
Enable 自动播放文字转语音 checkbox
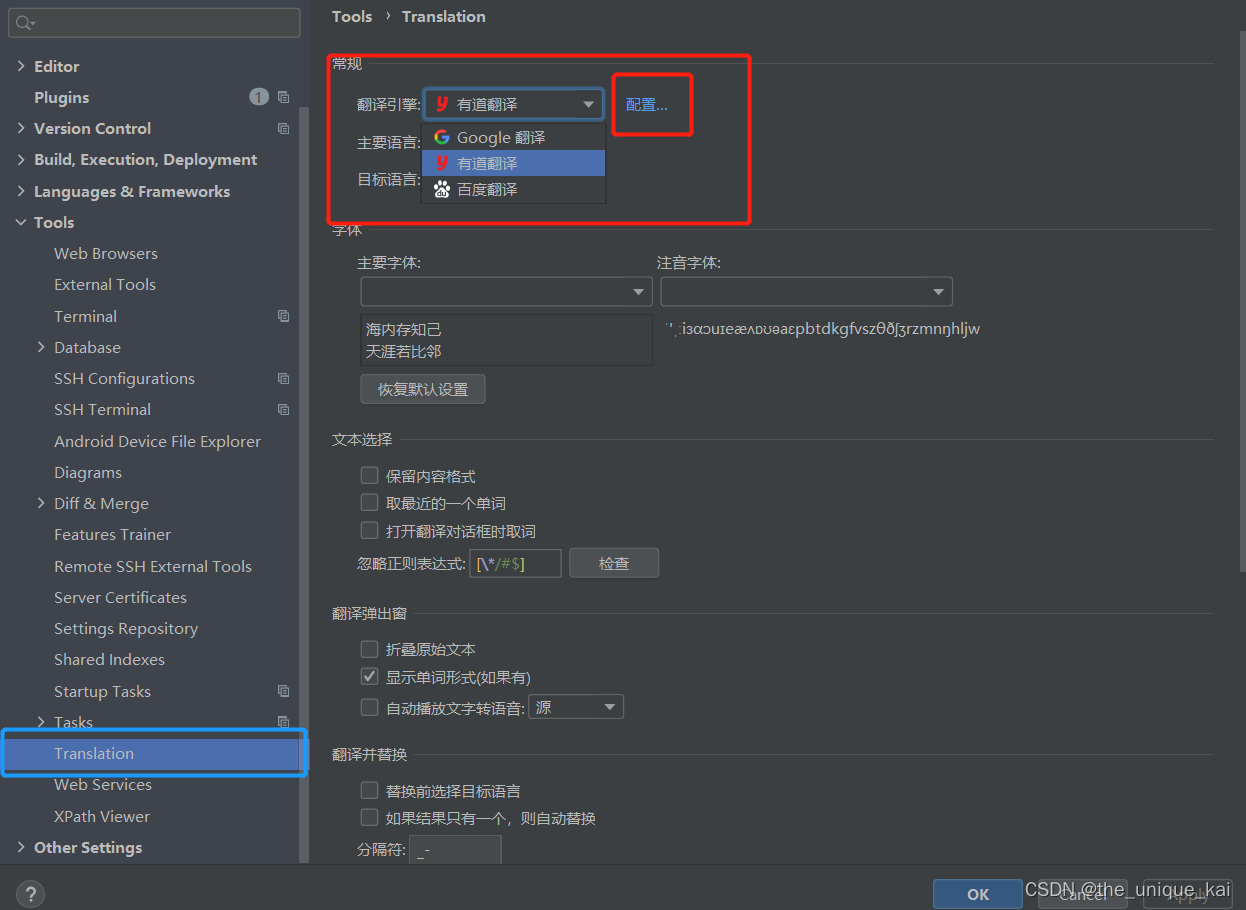pyautogui.click(x=370, y=707)
